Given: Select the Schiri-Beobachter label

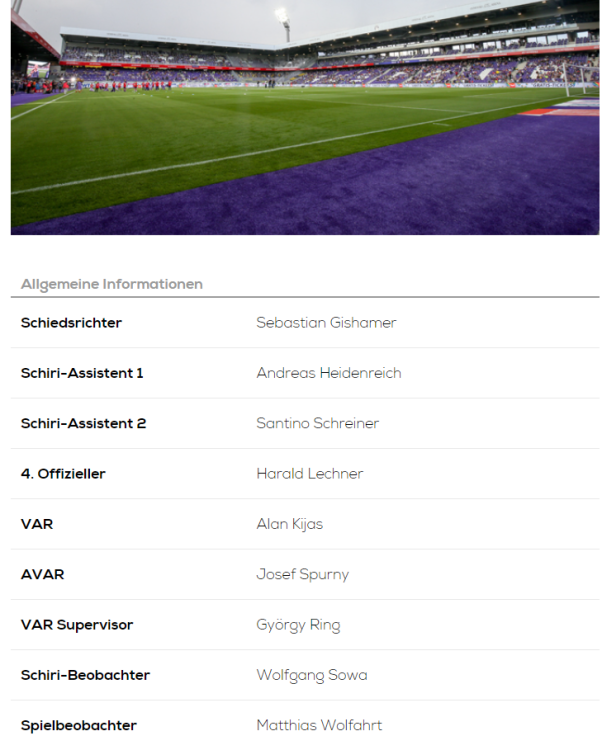Looking at the screenshot, I should pyautogui.click(x=85, y=675).
